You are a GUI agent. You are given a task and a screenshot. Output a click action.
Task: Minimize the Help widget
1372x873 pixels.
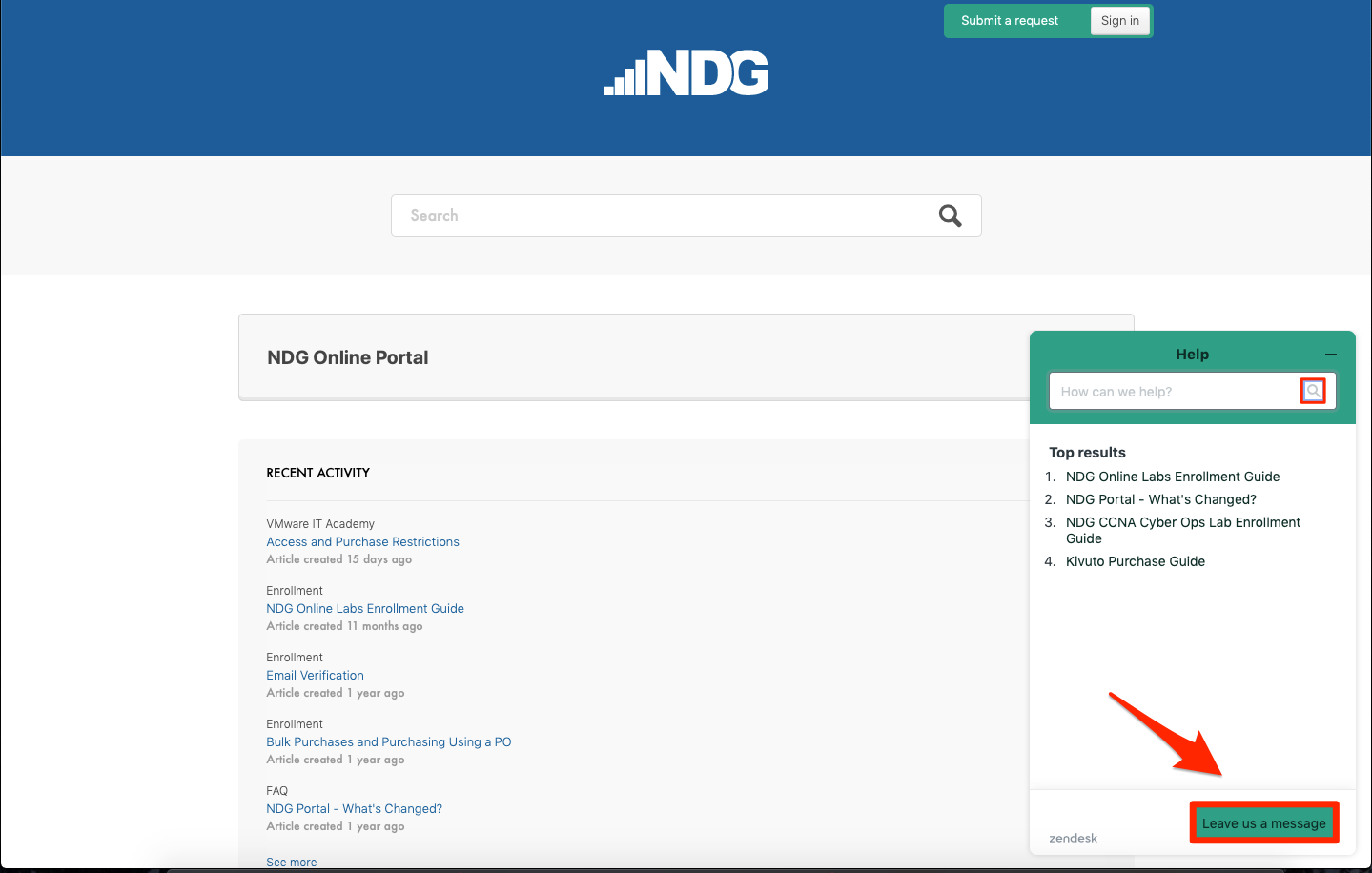[1331, 355]
